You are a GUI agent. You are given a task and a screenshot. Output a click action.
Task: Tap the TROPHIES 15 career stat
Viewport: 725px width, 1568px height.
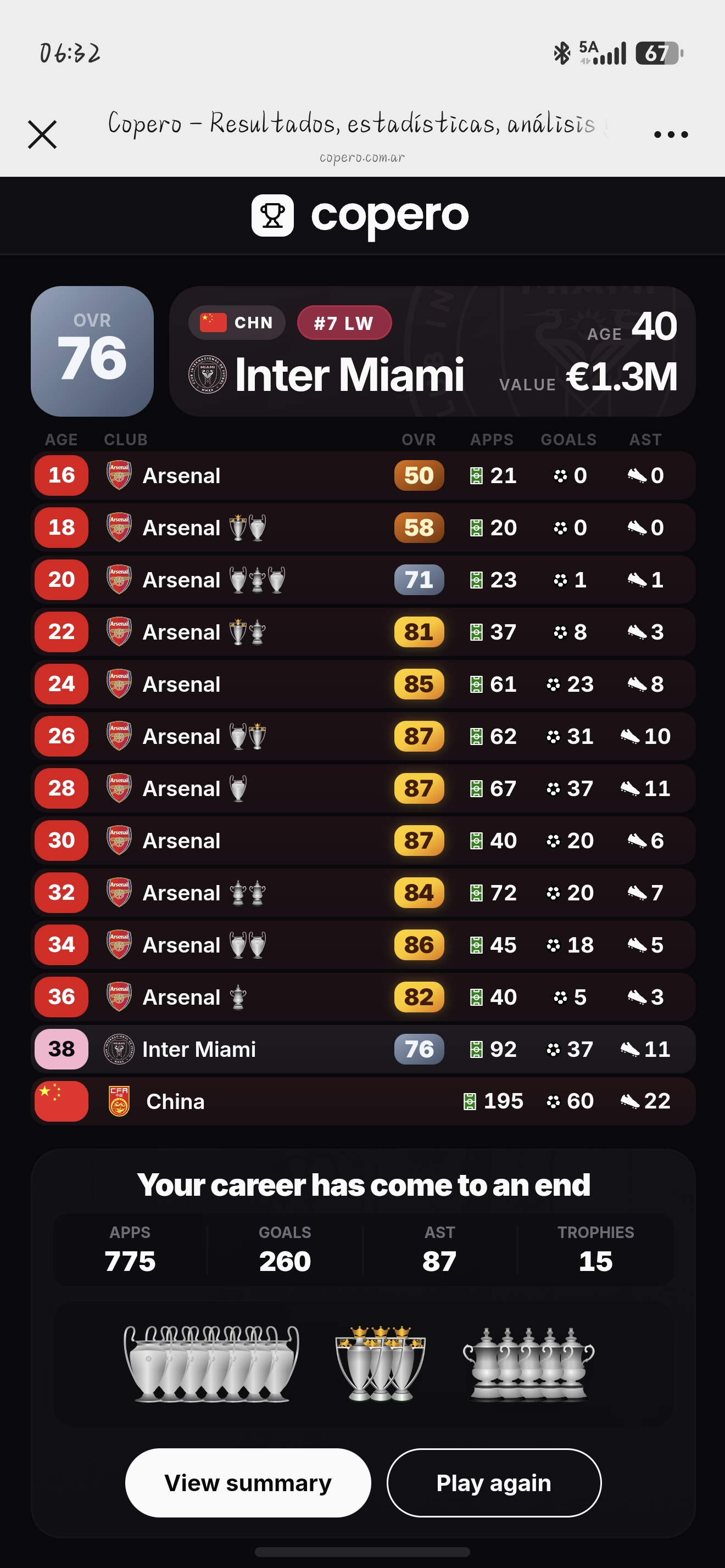pos(595,1250)
